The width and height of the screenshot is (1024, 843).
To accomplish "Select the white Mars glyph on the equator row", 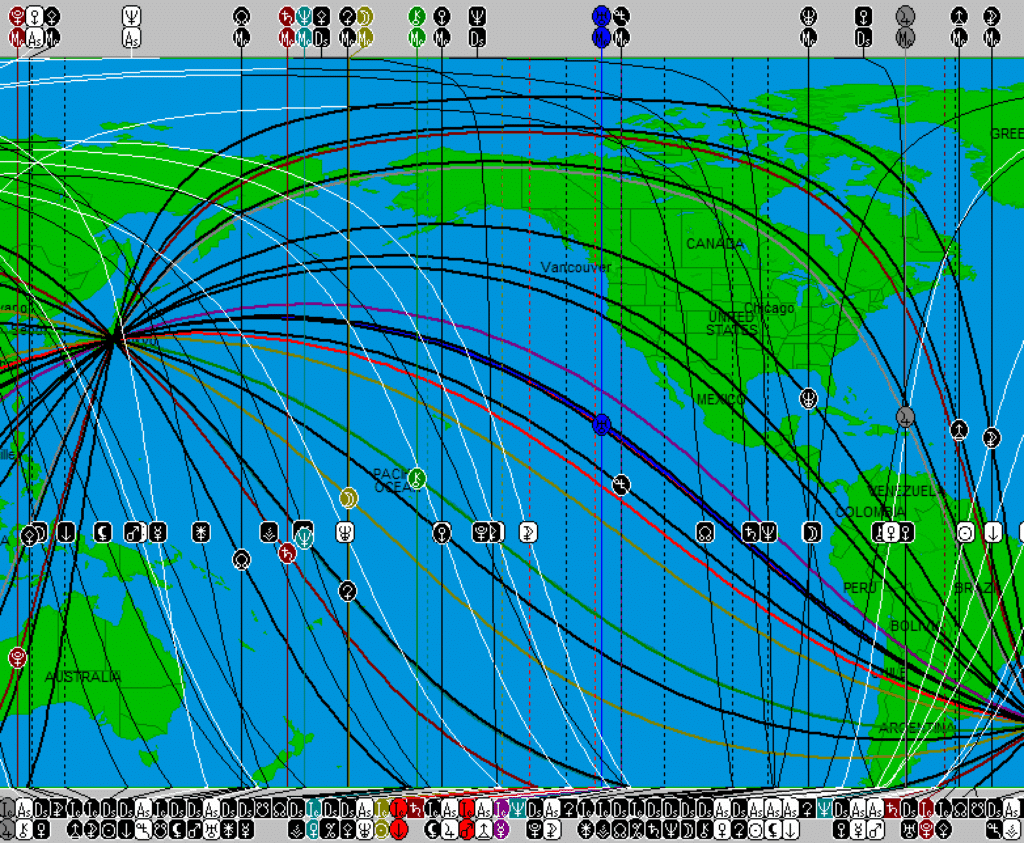I will tap(130, 532).
